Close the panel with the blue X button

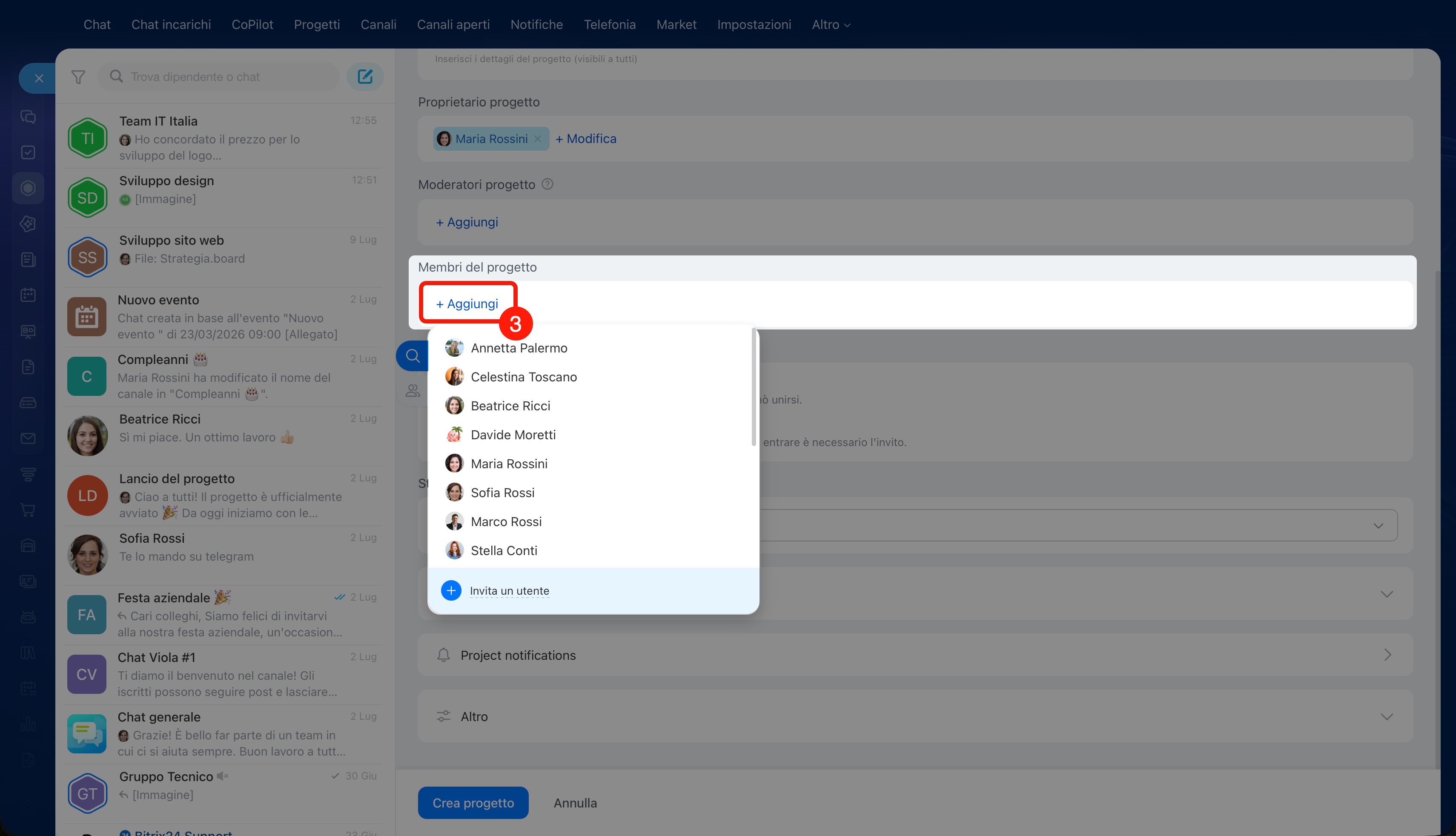tap(38, 78)
